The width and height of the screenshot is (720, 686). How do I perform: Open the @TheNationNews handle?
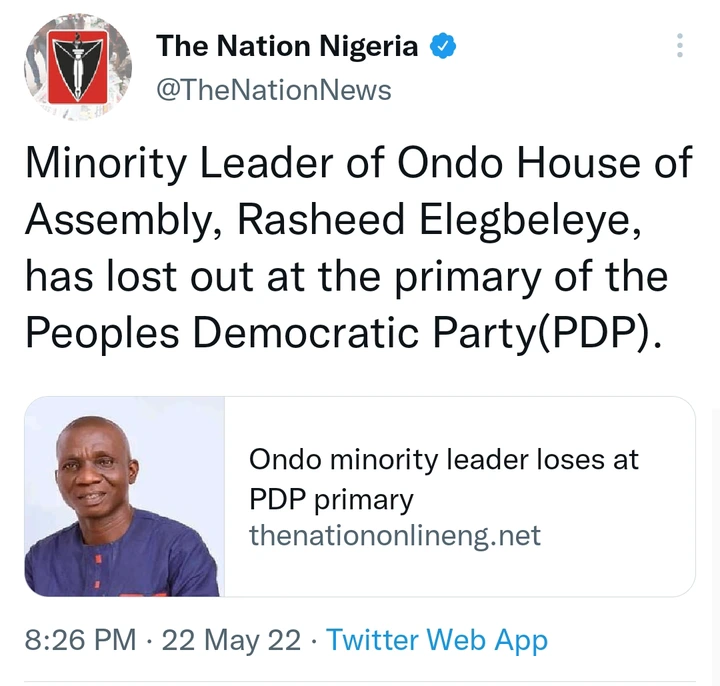coord(274,90)
